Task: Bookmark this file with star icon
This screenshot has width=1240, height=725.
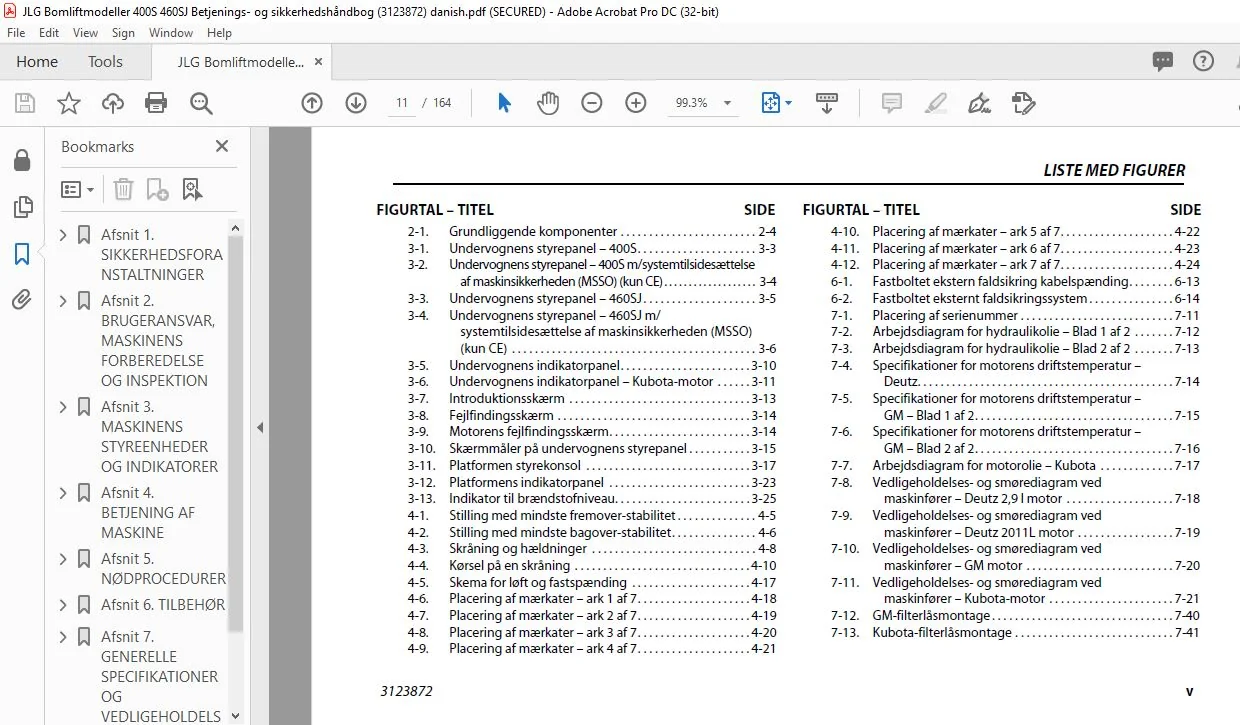Action: click(x=68, y=103)
